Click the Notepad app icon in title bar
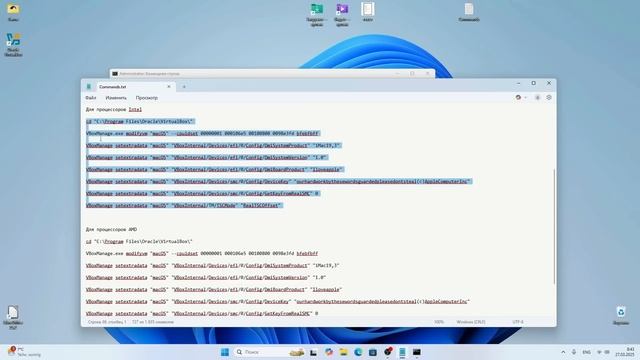 [89, 87]
